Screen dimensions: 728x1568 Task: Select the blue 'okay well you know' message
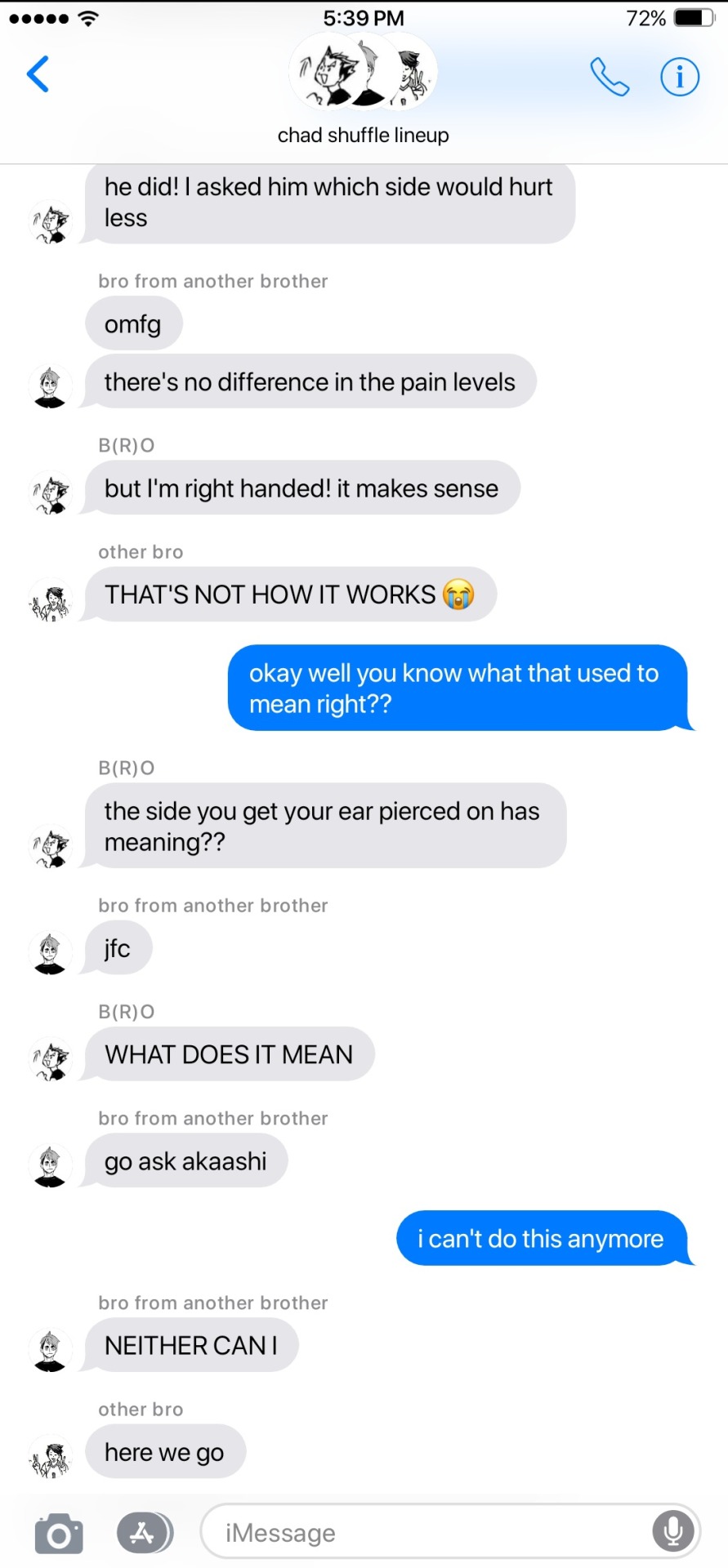tap(458, 688)
